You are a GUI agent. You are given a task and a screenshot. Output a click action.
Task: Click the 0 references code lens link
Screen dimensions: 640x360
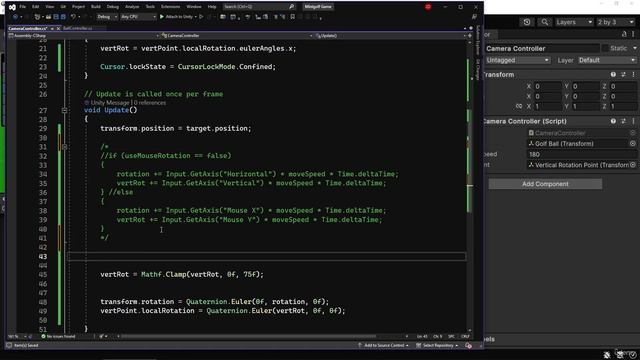click(x=150, y=103)
